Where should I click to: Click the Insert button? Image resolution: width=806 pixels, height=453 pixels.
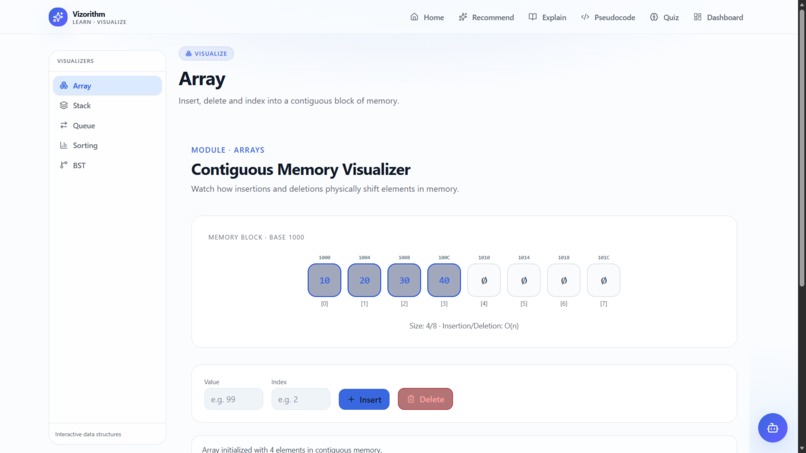point(364,399)
